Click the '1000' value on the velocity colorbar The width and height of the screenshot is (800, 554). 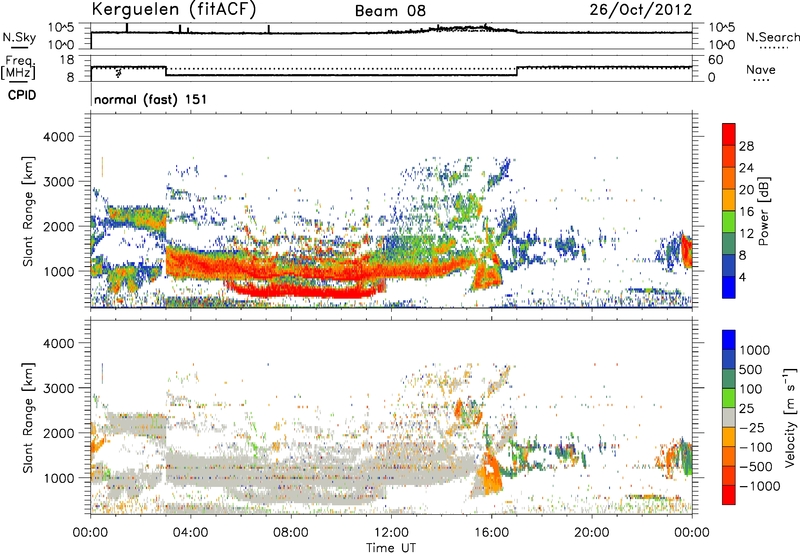coord(755,350)
